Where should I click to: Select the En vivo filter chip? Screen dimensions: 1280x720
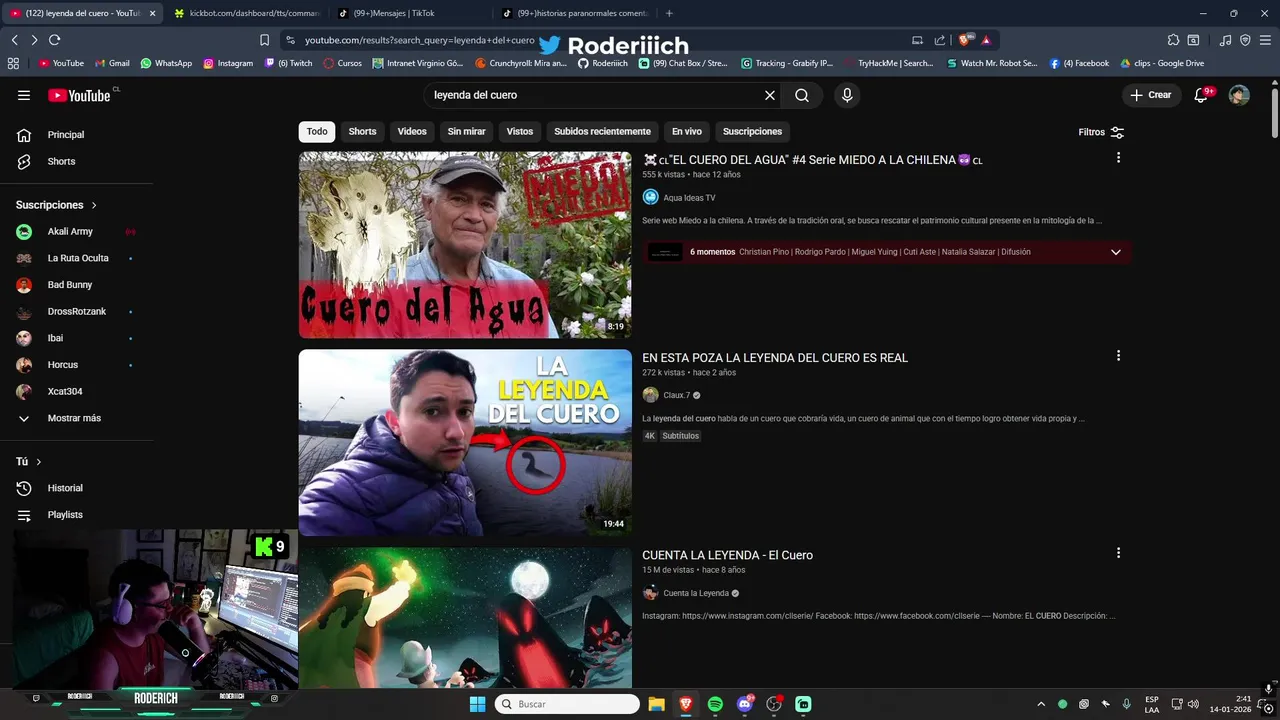click(687, 131)
